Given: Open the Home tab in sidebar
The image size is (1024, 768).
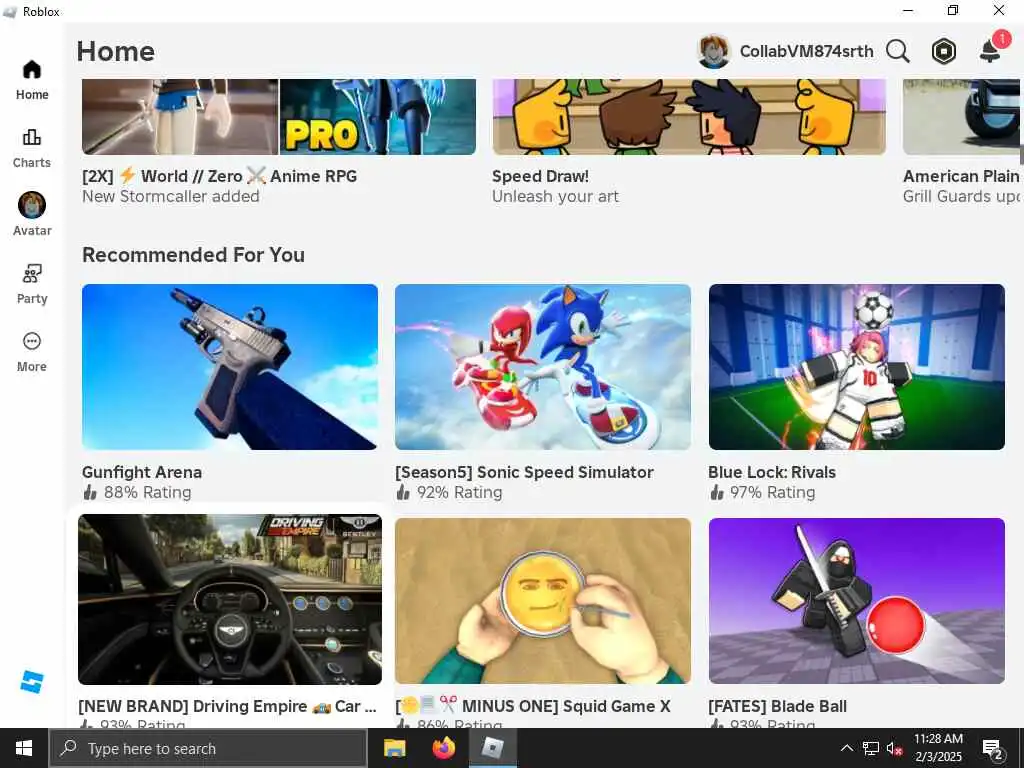Looking at the screenshot, I should 31,80.
